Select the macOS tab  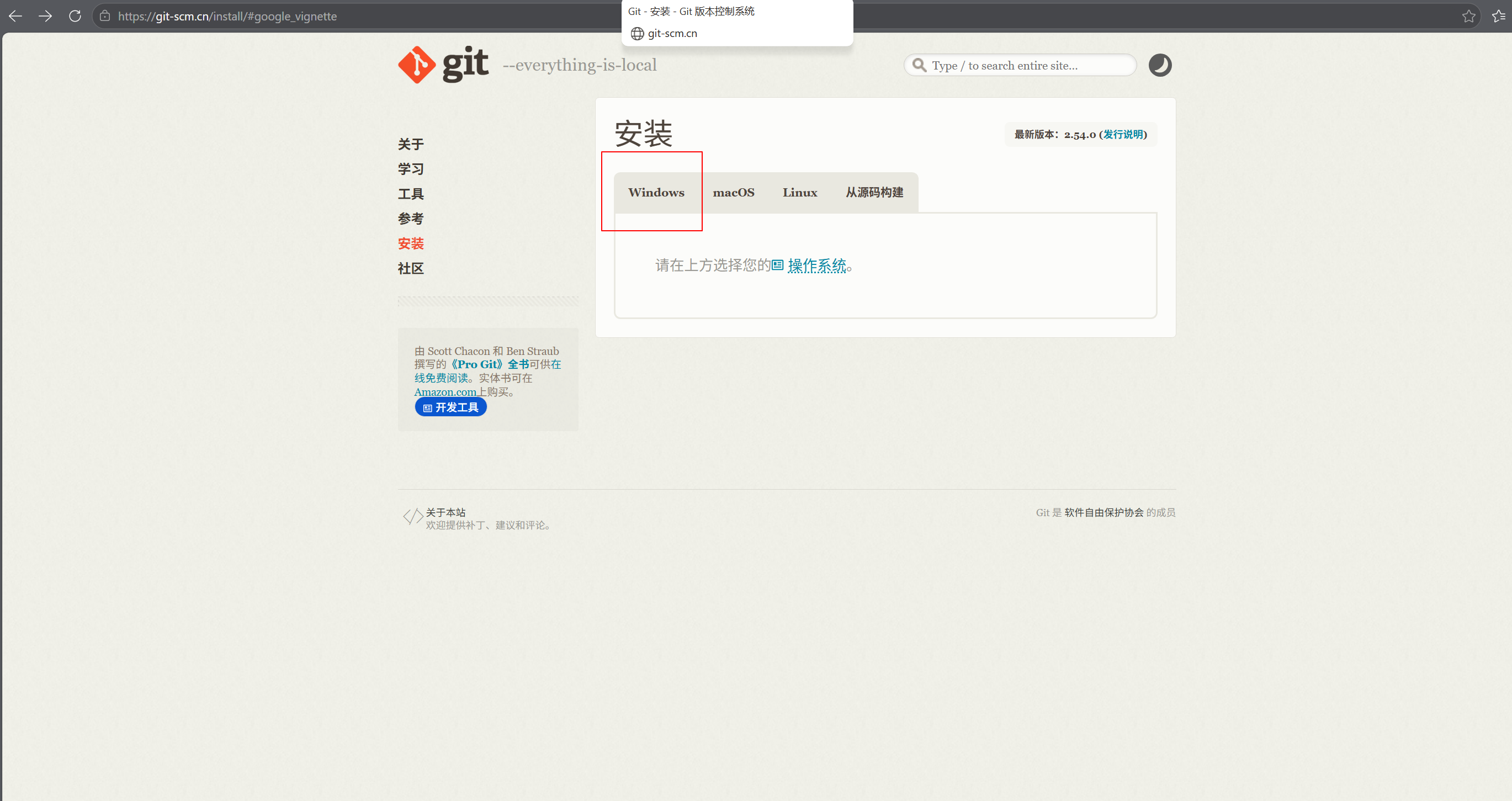point(734,193)
